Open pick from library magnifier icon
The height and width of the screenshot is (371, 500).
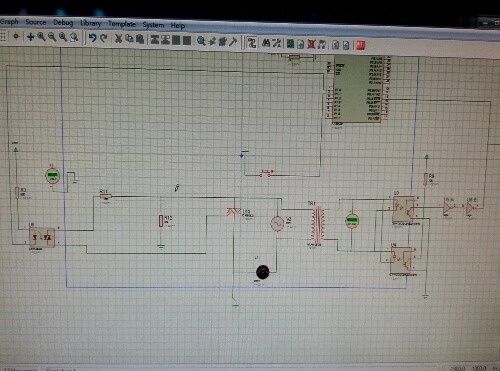coord(201,41)
